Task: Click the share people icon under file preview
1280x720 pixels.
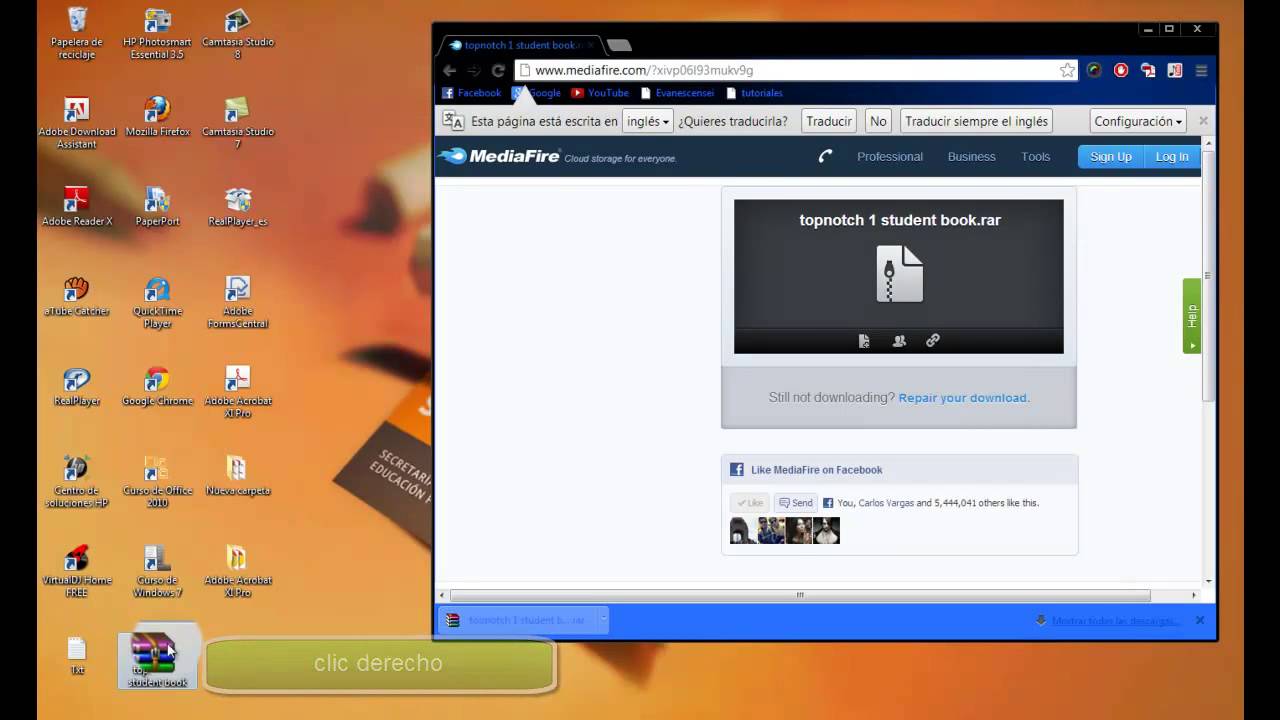Action: (899, 341)
